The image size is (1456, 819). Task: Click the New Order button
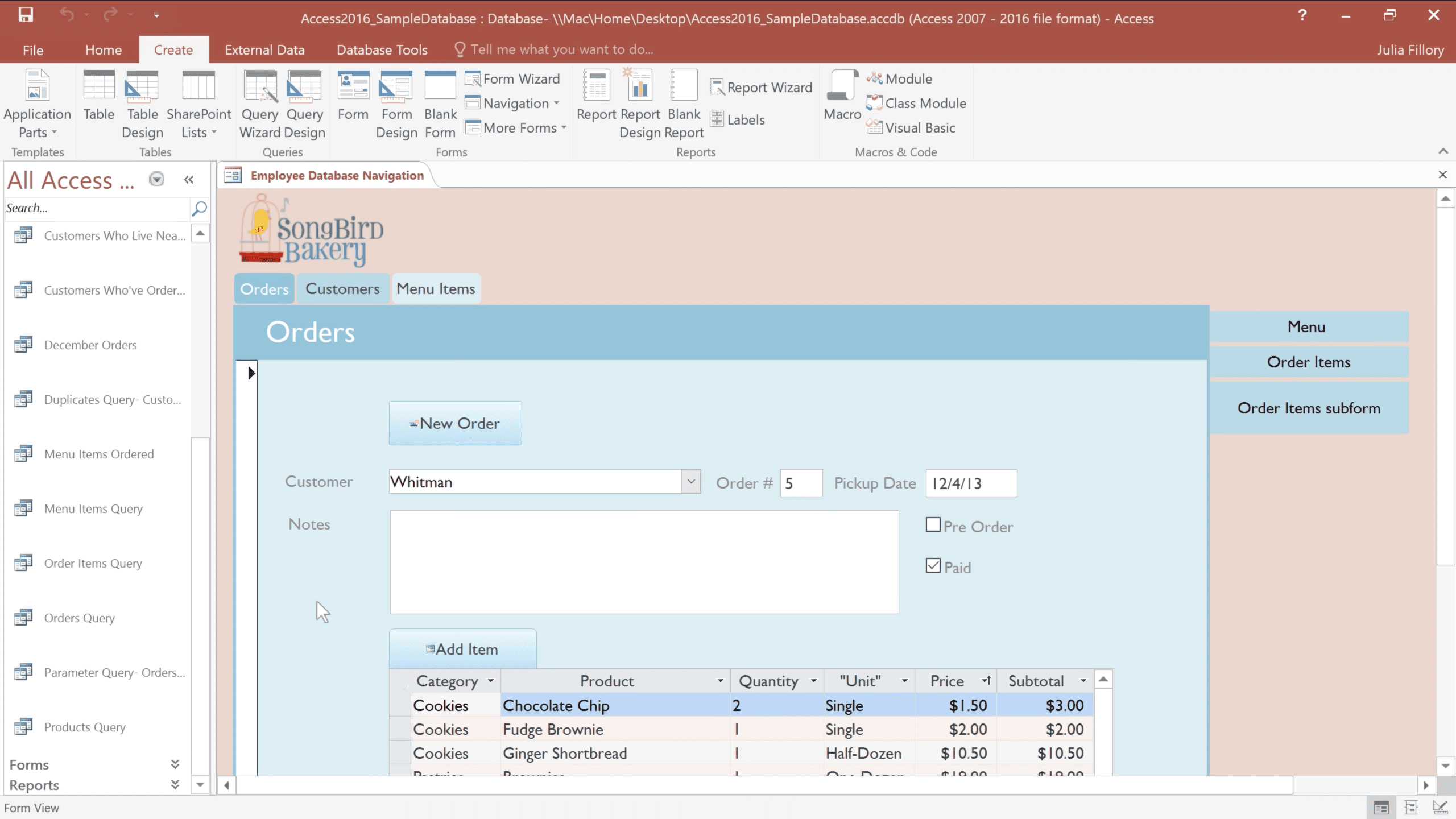[x=455, y=423]
